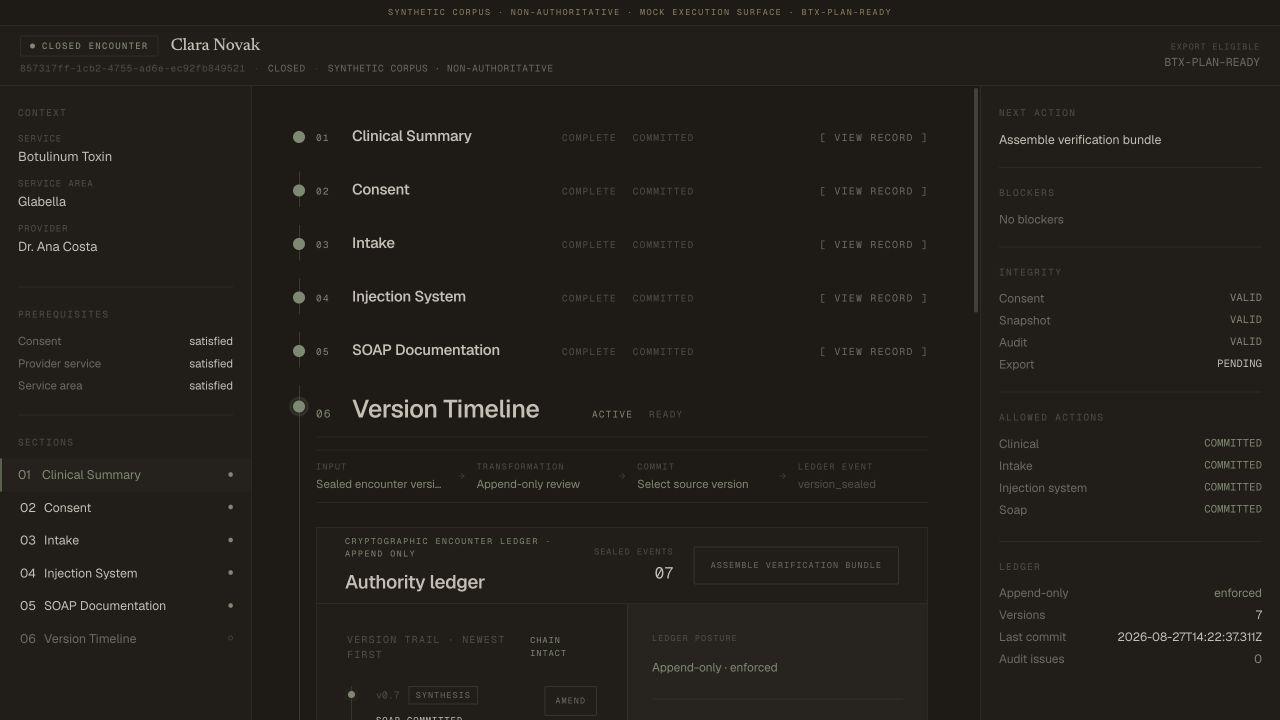Screen dimensions: 1280x720
Task: Assemble the verification bundle
Action: coord(796,565)
